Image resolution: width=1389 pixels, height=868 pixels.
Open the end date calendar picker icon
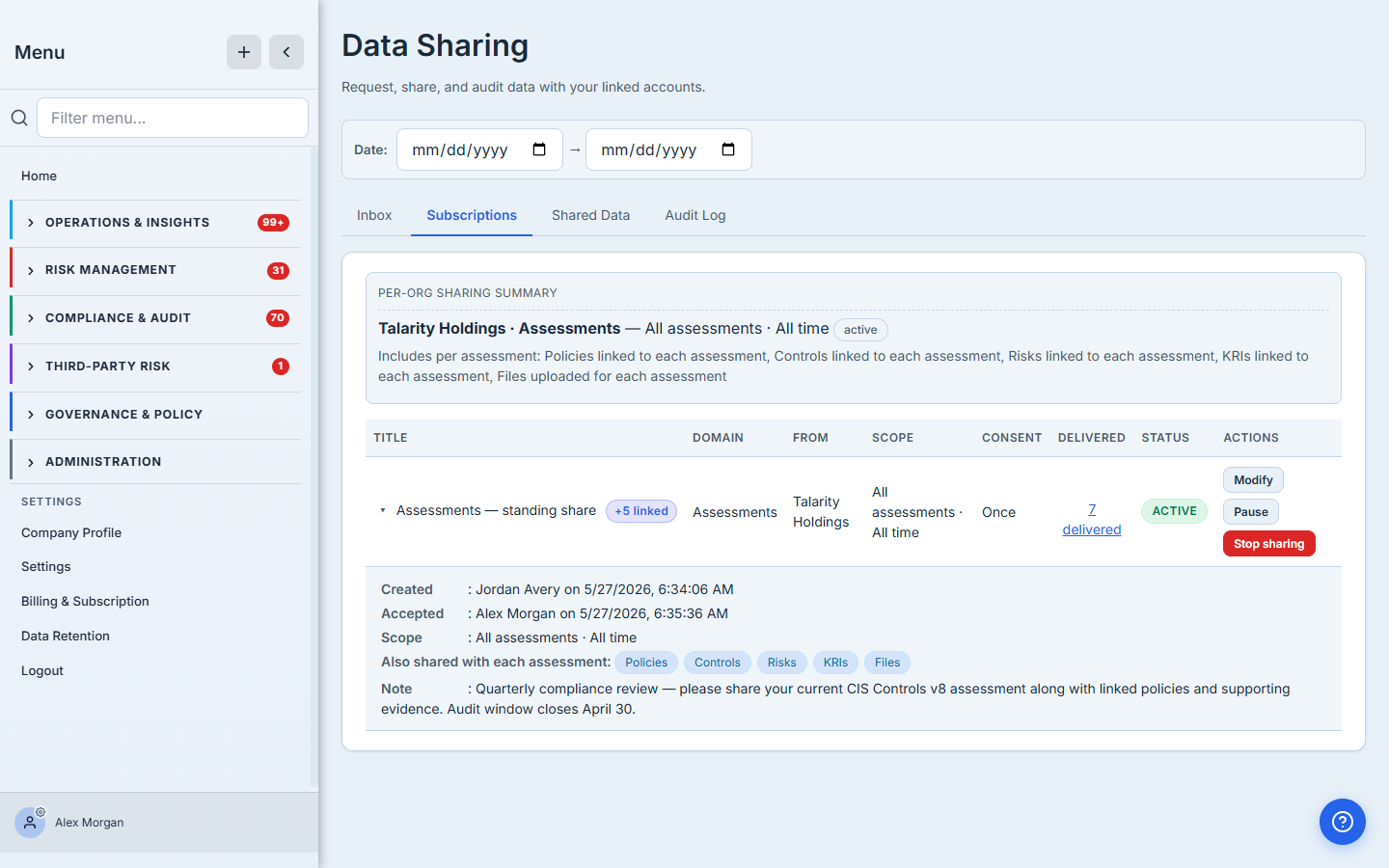point(728,149)
